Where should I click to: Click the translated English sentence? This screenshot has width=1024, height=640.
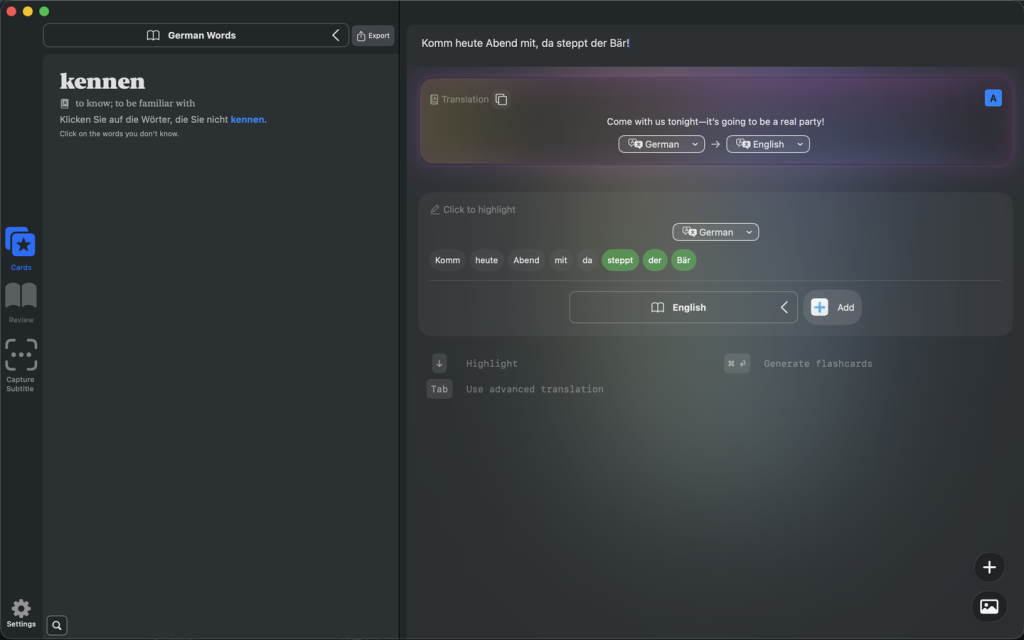(x=715, y=122)
